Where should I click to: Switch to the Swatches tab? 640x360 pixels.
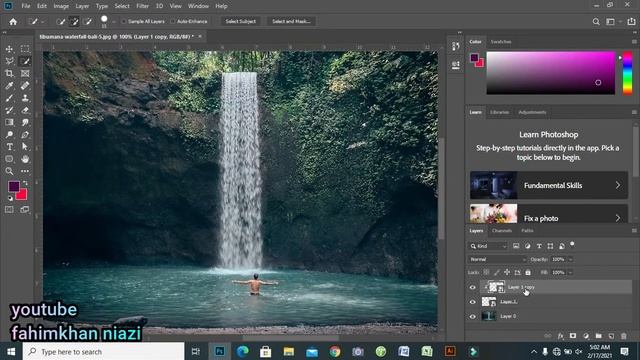501,42
